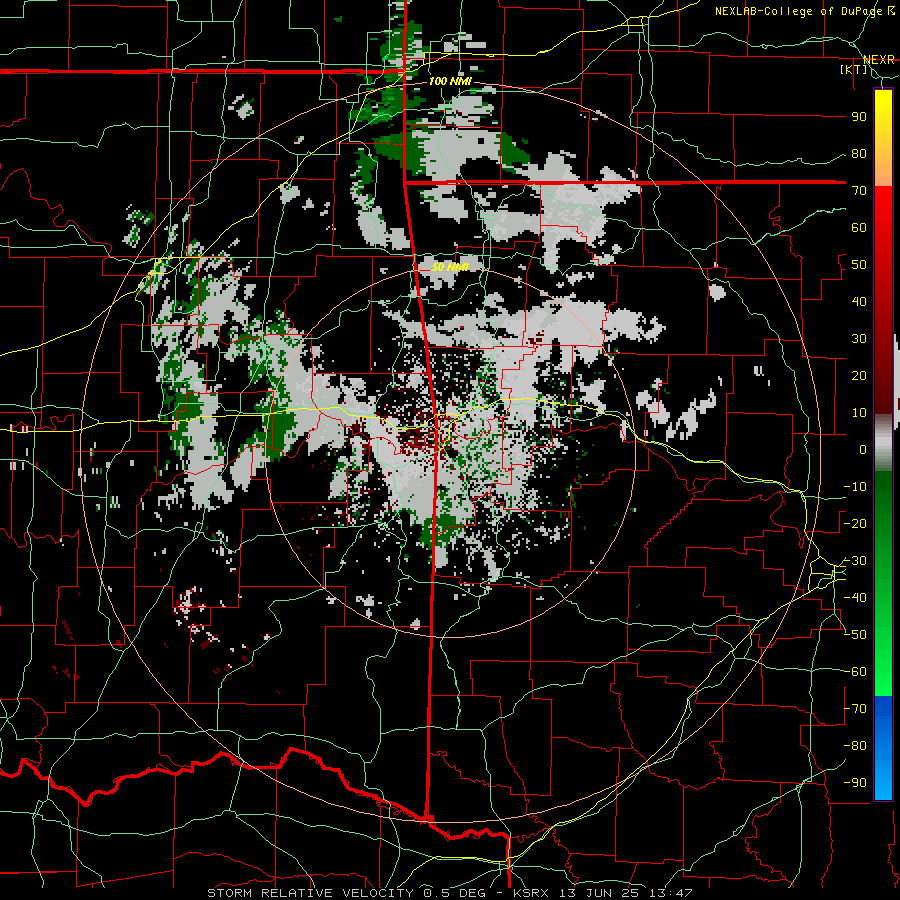Click the 10 value on the velocity scale

click(859, 413)
